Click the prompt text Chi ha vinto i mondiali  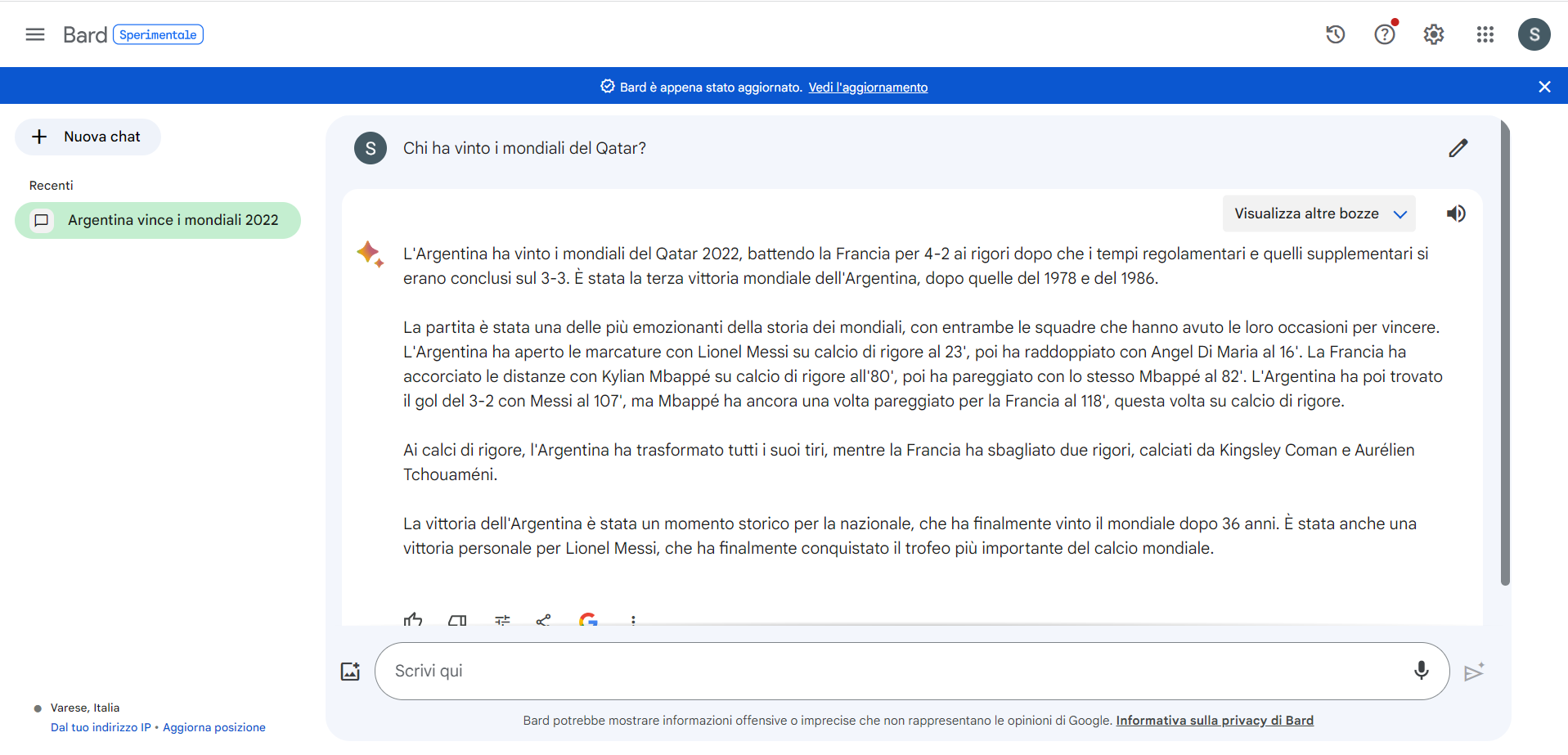[x=524, y=148]
